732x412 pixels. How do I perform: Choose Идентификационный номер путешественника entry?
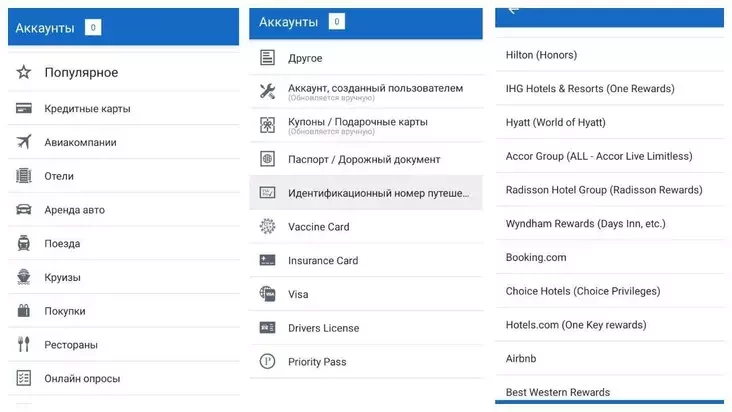(x=366, y=193)
